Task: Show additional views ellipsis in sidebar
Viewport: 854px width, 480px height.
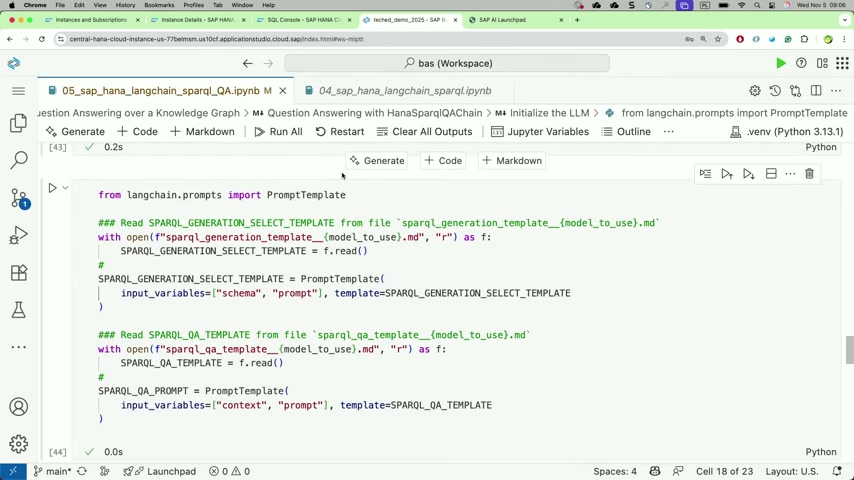Action: (x=19, y=347)
